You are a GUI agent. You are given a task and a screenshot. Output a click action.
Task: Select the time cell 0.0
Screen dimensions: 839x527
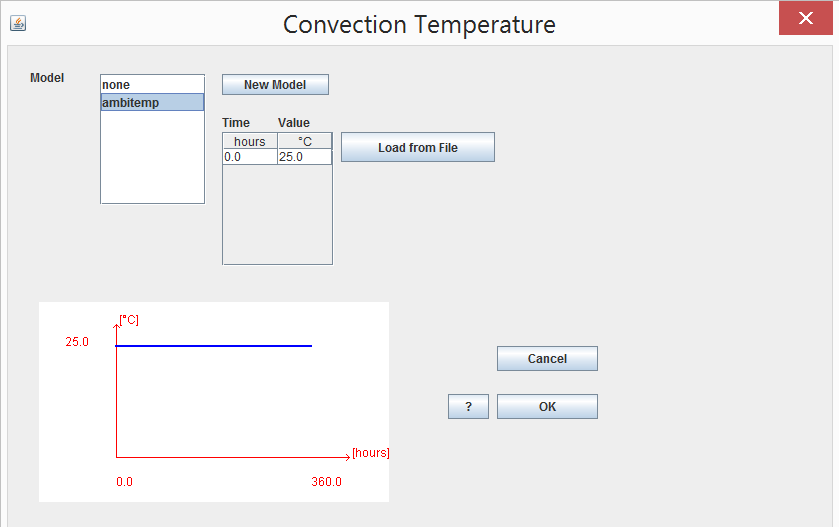coord(250,157)
